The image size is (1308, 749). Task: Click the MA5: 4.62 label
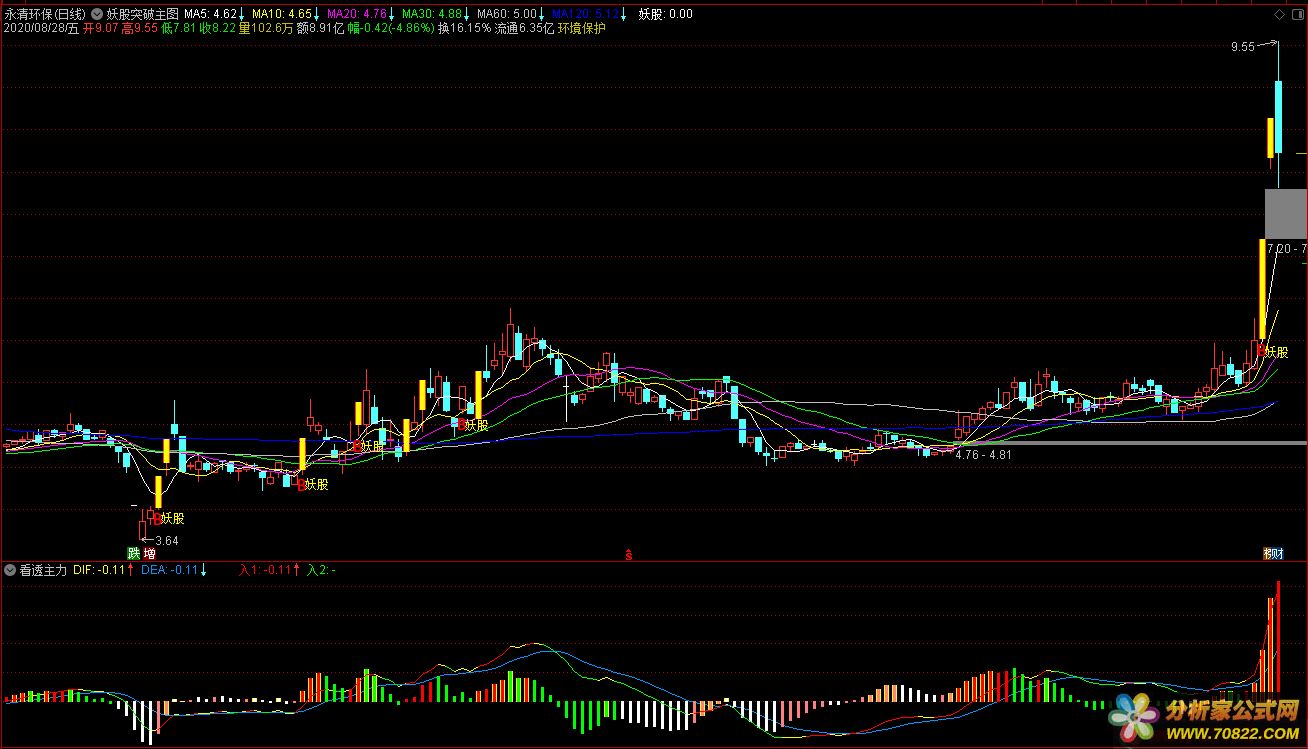(210, 14)
